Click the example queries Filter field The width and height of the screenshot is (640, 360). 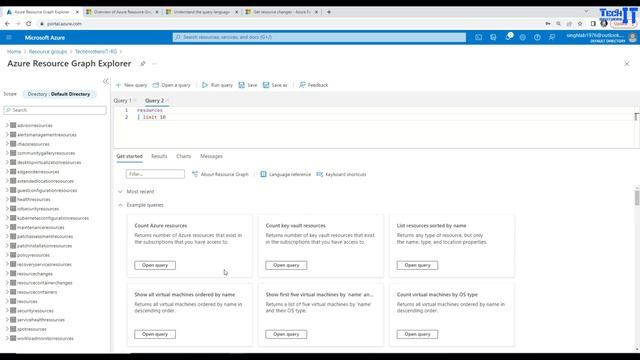155,174
